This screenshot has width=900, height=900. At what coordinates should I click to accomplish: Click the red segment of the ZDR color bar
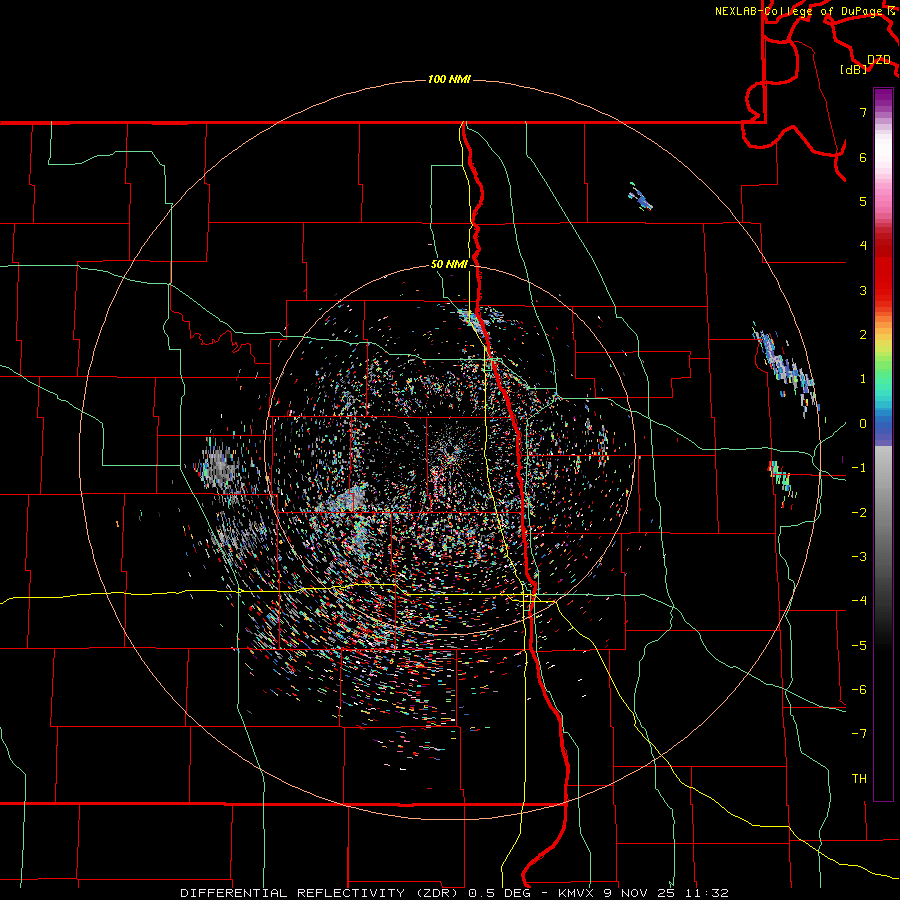883,270
